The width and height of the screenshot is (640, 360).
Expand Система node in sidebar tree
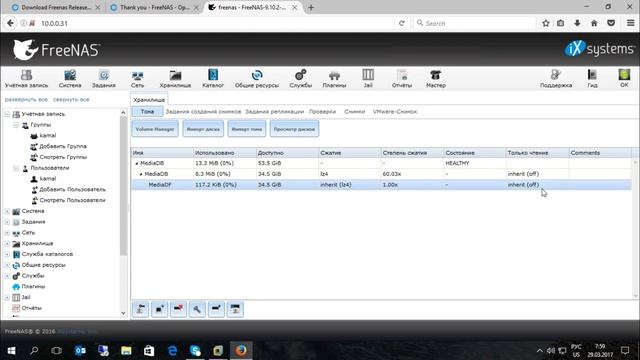[7, 211]
